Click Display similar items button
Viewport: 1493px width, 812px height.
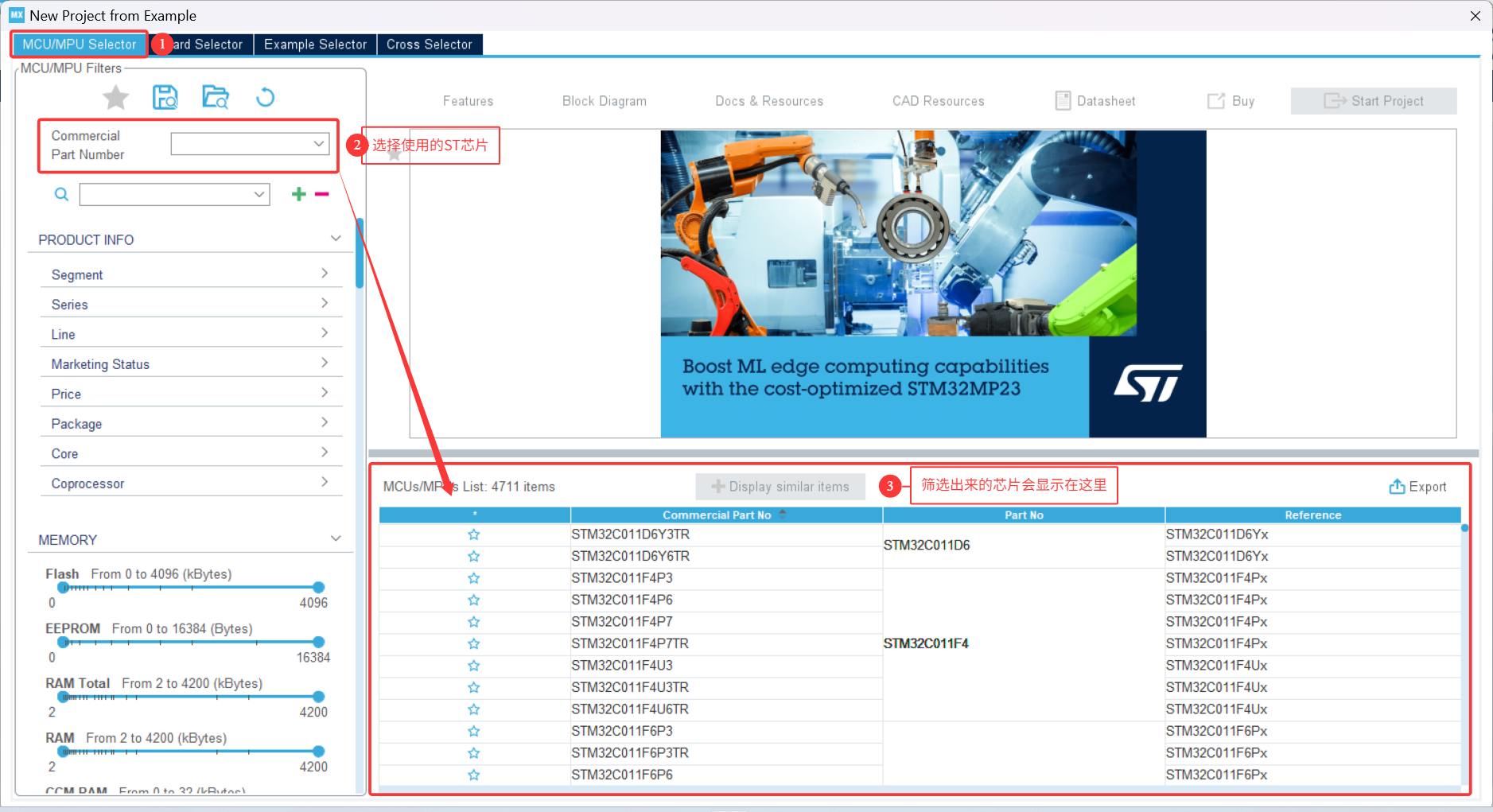[780, 487]
